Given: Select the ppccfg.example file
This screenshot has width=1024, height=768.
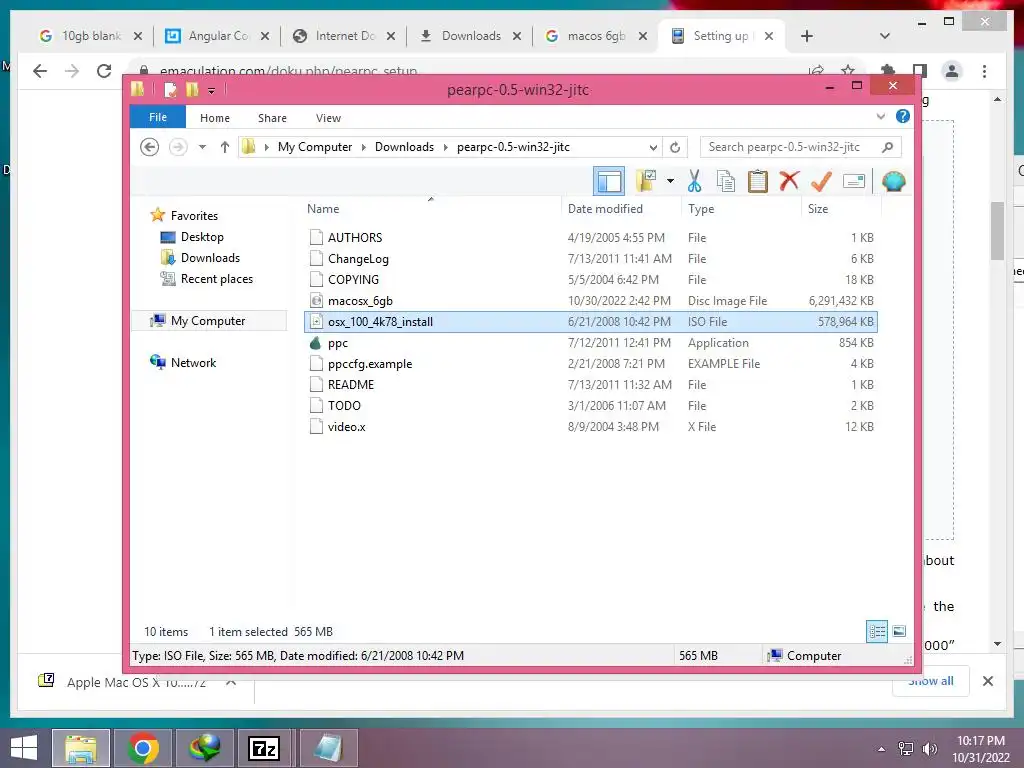Looking at the screenshot, I should pyautogui.click(x=590, y=363).
